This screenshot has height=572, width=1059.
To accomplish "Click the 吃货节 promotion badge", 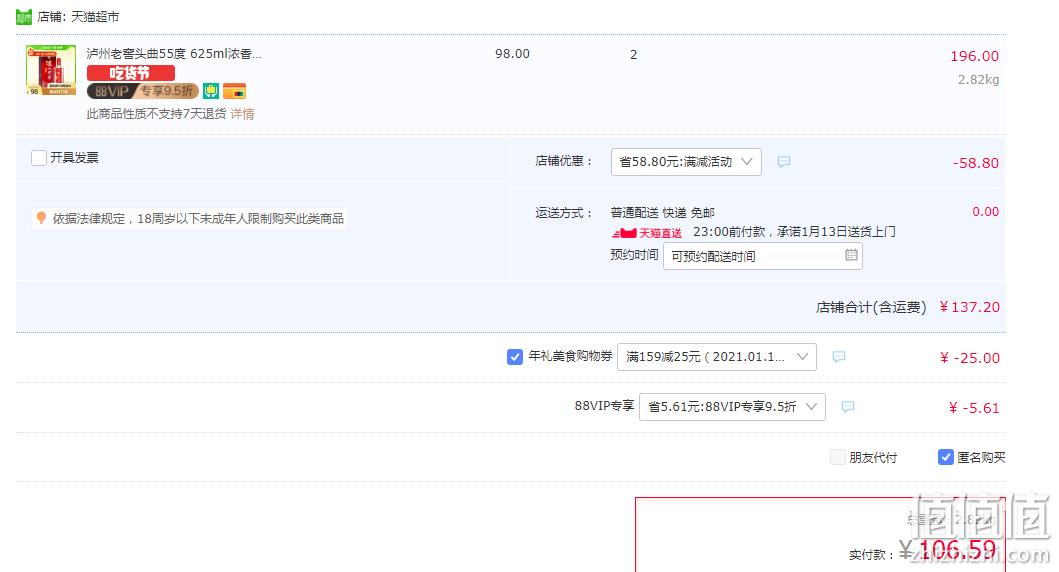I will click(131, 73).
